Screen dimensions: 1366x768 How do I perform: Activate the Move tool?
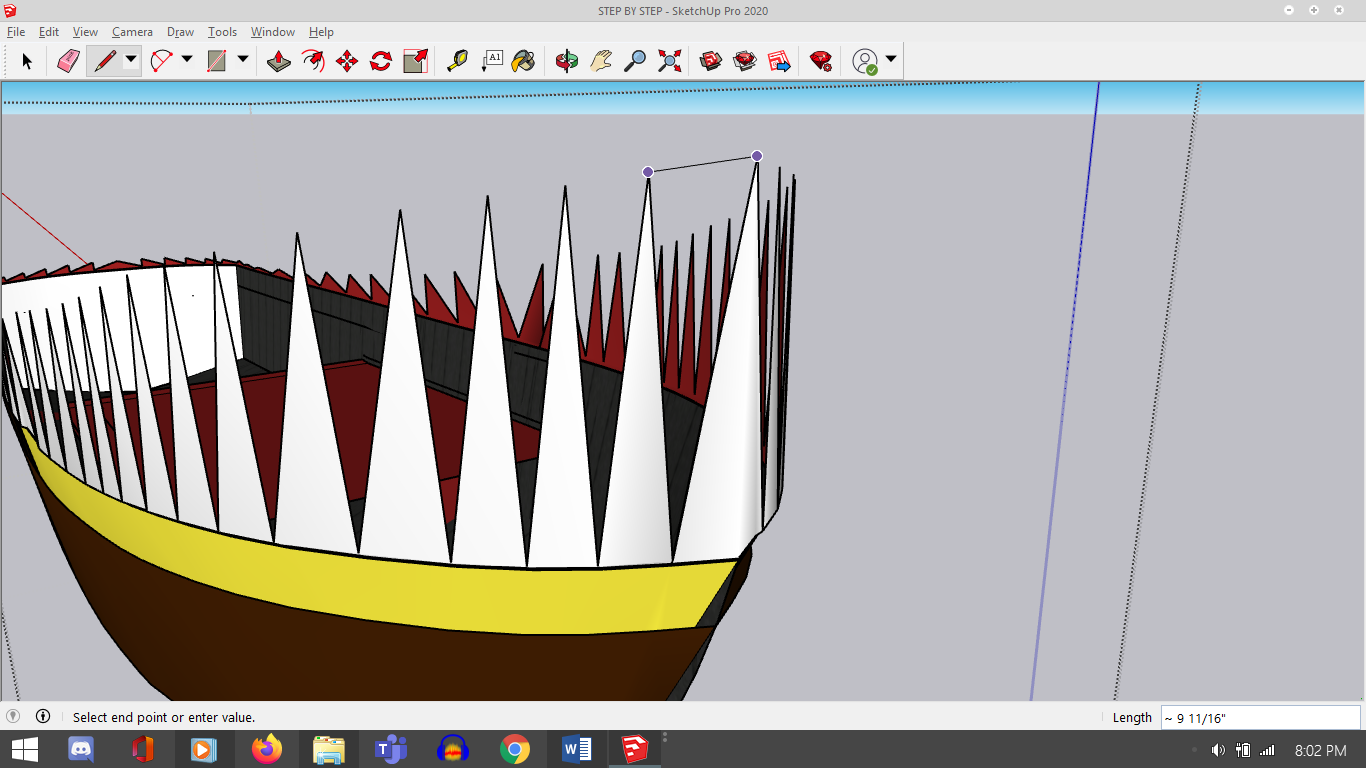coord(347,61)
